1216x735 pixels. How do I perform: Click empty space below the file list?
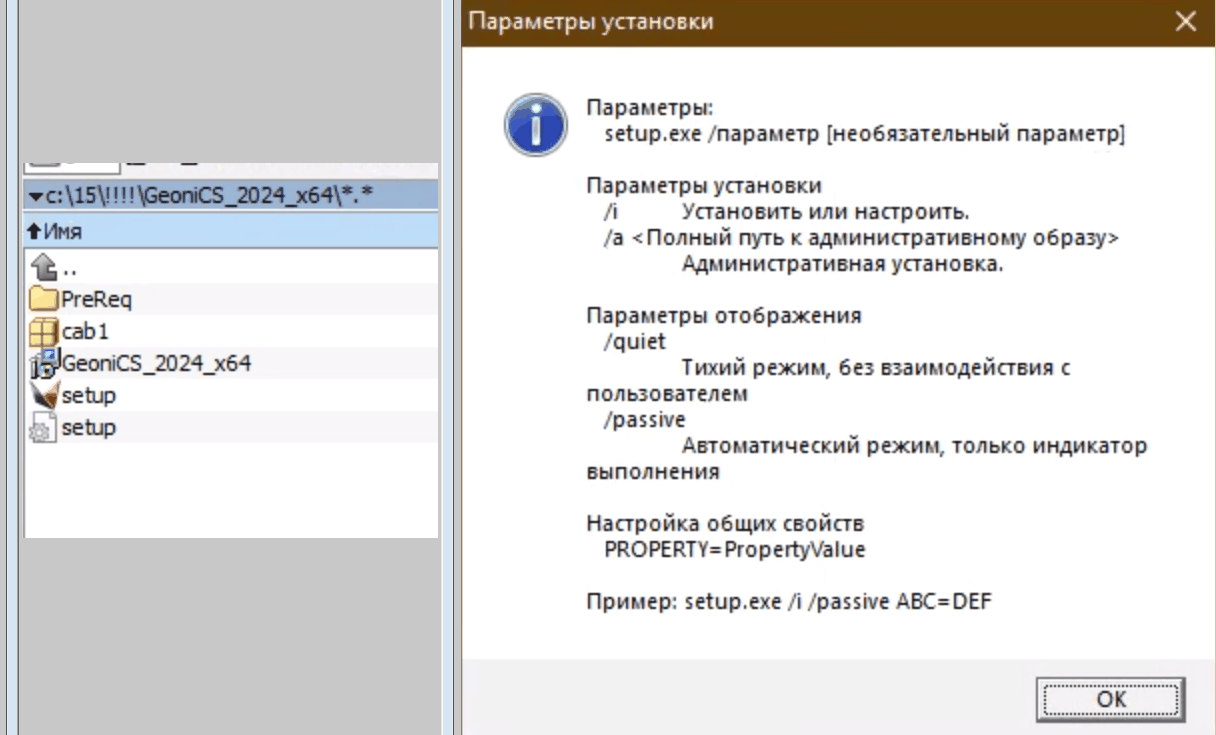point(230,490)
